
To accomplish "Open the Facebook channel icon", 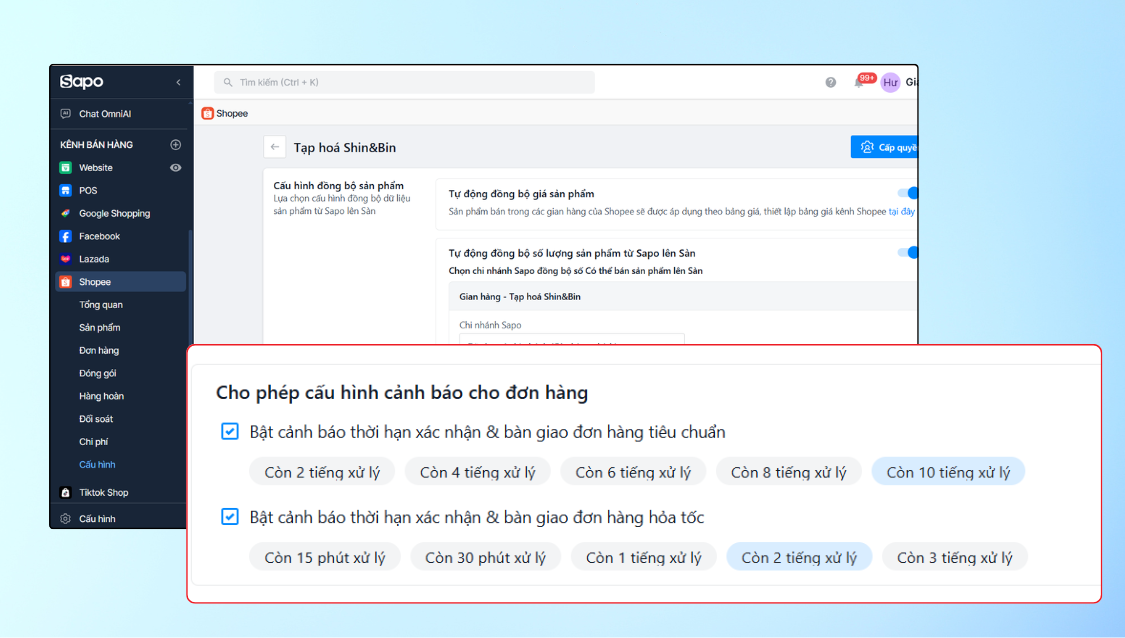I will click(66, 236).
